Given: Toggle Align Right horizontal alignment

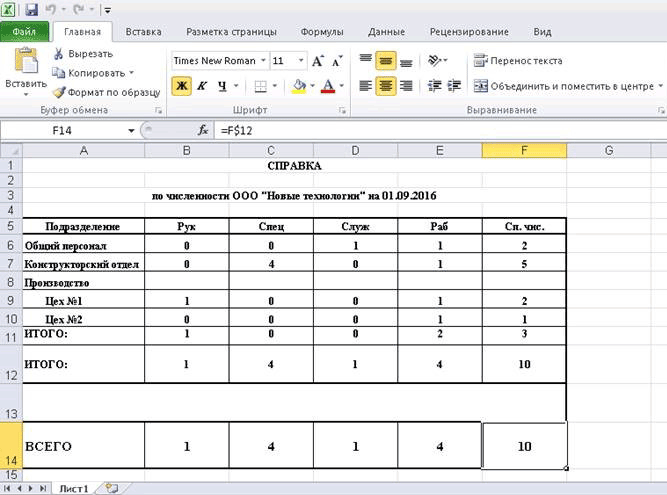Looking at the screenshot, I should 406,86.
